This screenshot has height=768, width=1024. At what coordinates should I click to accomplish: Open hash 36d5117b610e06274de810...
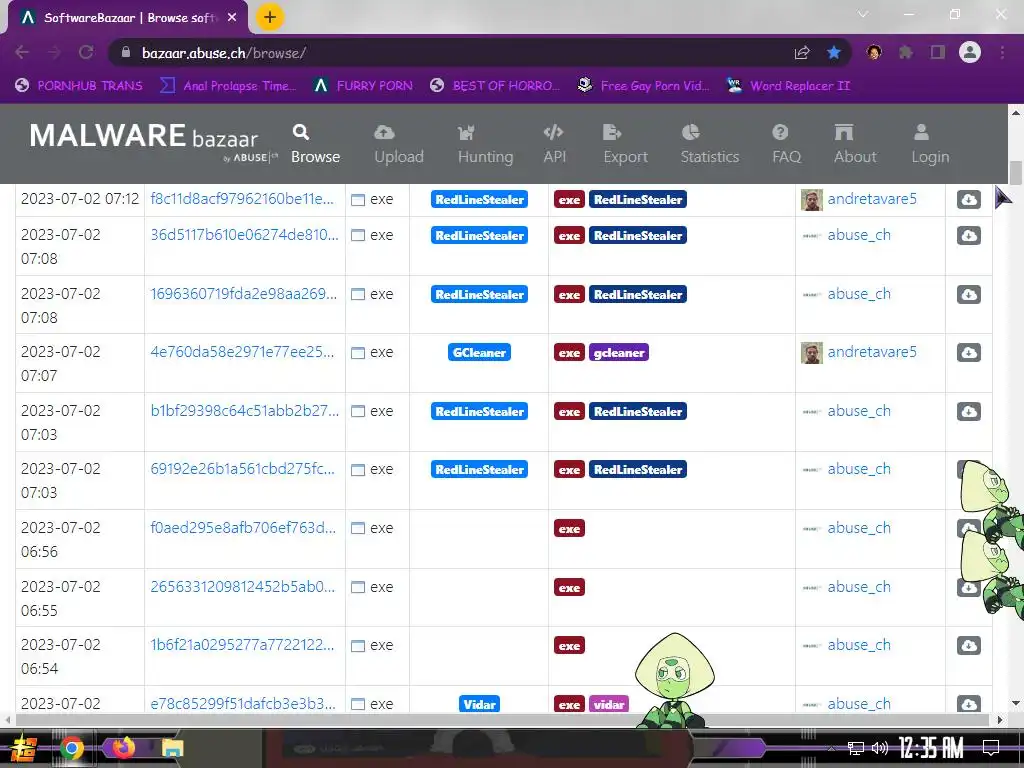pyautogui.click(x=244, y=234)
